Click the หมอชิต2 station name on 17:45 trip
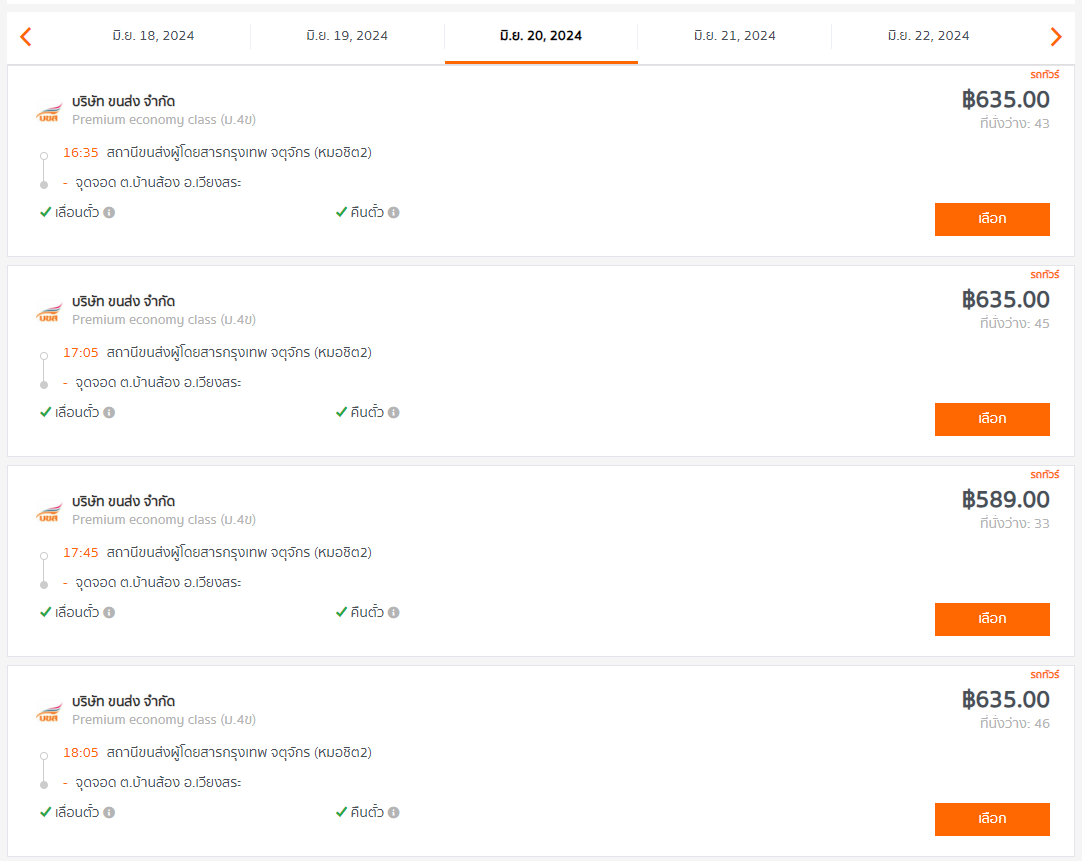Image resolution: width=1082 pixels, height=861 pixels. 239,553
